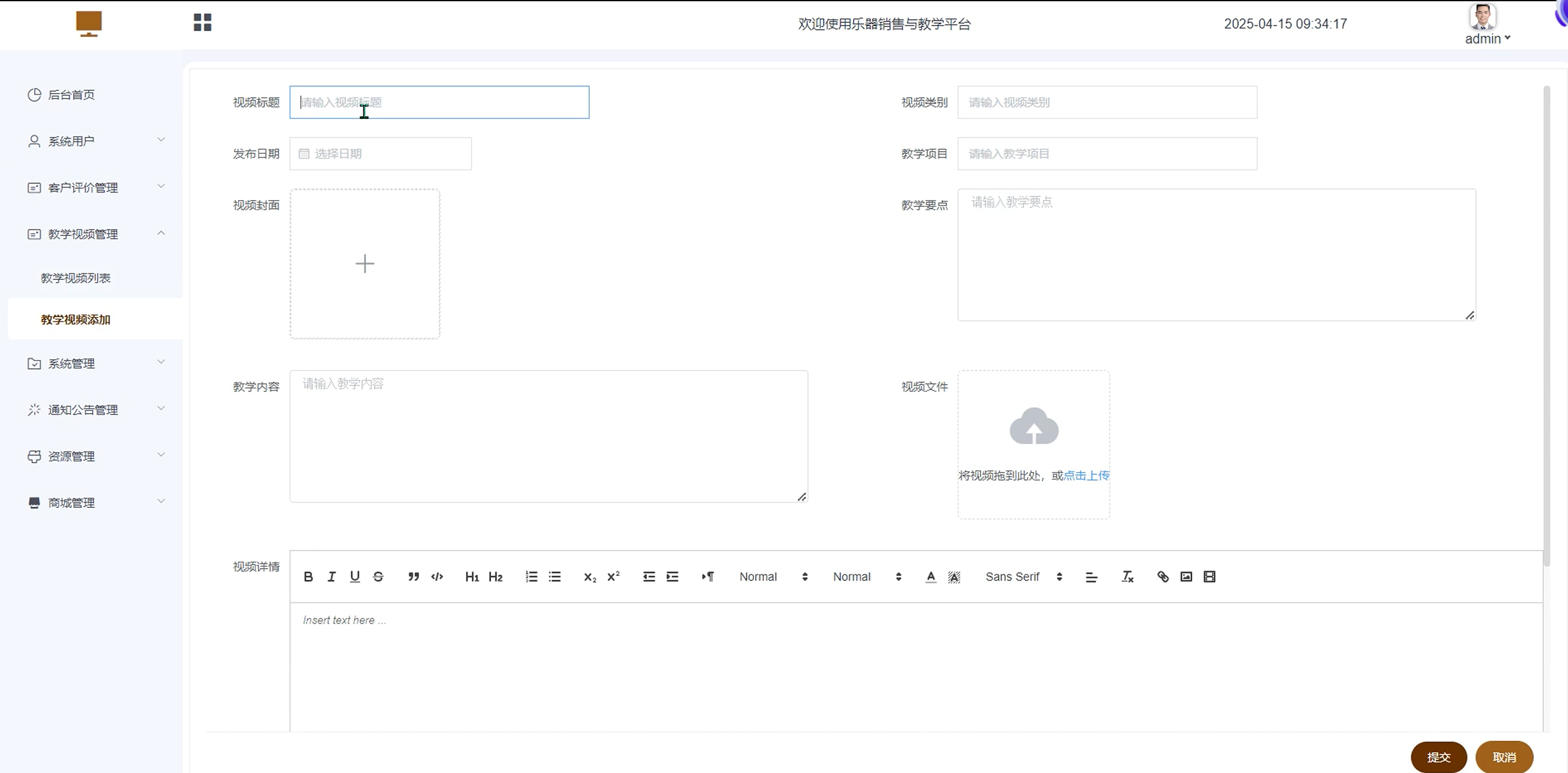Open the text color picker
Viewport: 1568px width, 773px height.
[930, 577]
